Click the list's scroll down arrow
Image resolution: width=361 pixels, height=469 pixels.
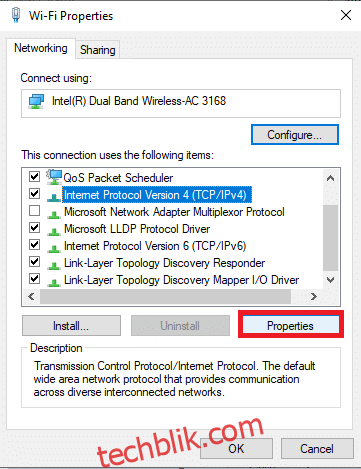pyautogui.click(x=330, y=280)
